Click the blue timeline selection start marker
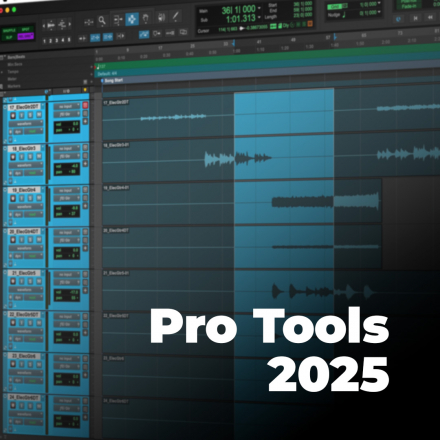This screenshot has height=440, width=440. pyautogui.click(x=234, y=43)
